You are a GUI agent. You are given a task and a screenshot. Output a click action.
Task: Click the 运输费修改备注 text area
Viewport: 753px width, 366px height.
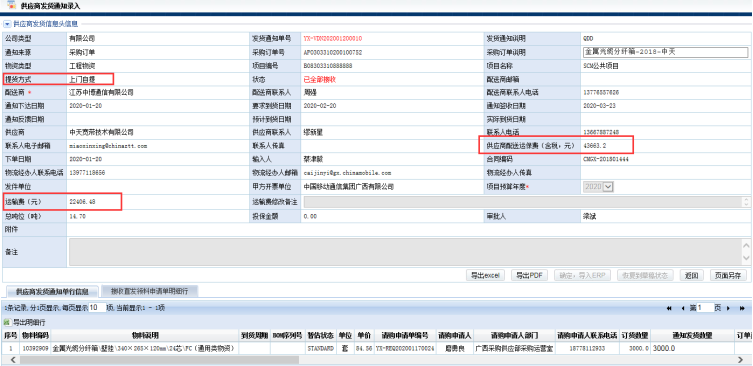click(x=522, y=202)
